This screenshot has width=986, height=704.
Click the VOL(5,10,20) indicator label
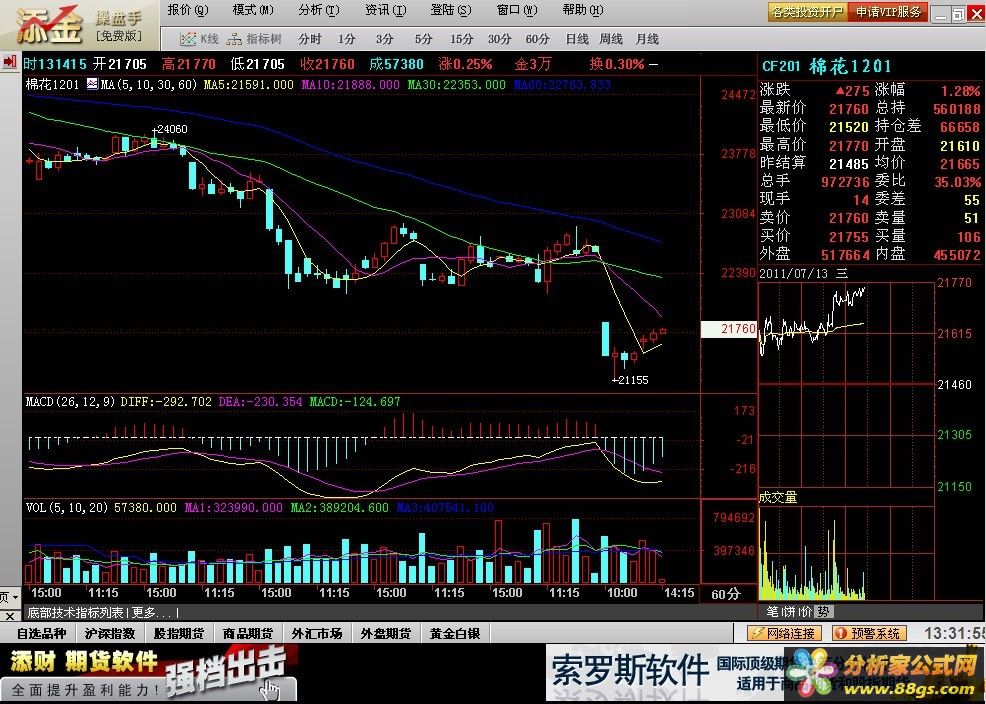[x=67, y=507]
